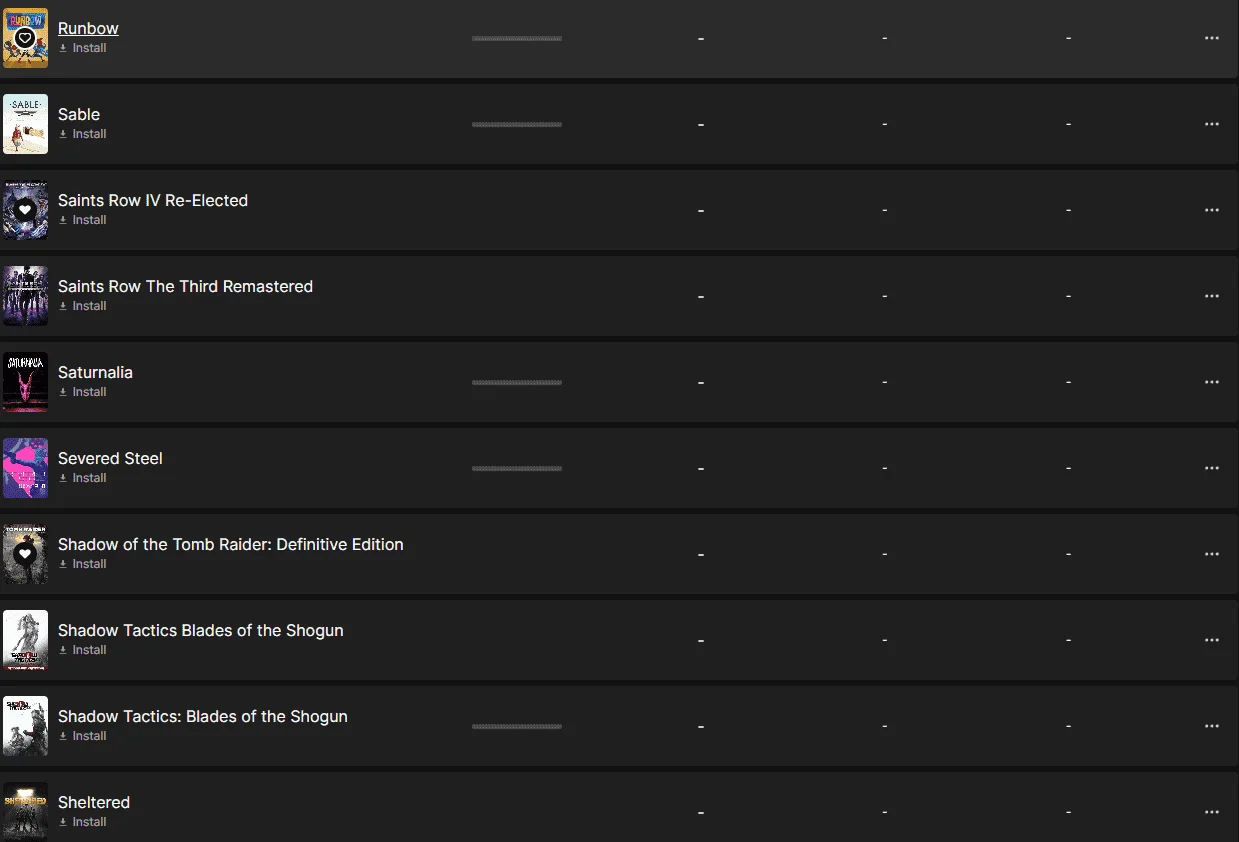The image size is (1239, 842).
Task: Install Runbow
Action: coord(83,48)
